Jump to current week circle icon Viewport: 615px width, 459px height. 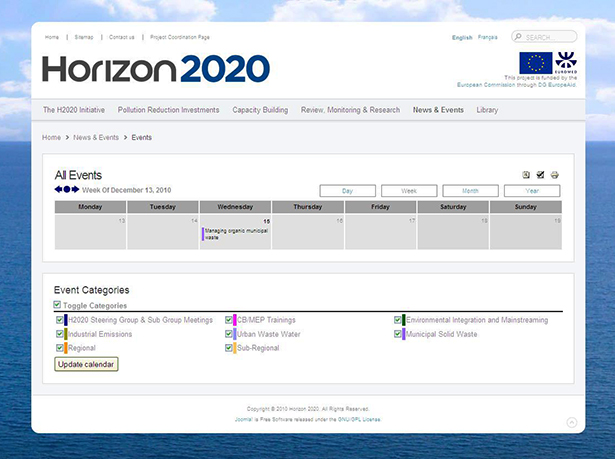coord(67,189)
